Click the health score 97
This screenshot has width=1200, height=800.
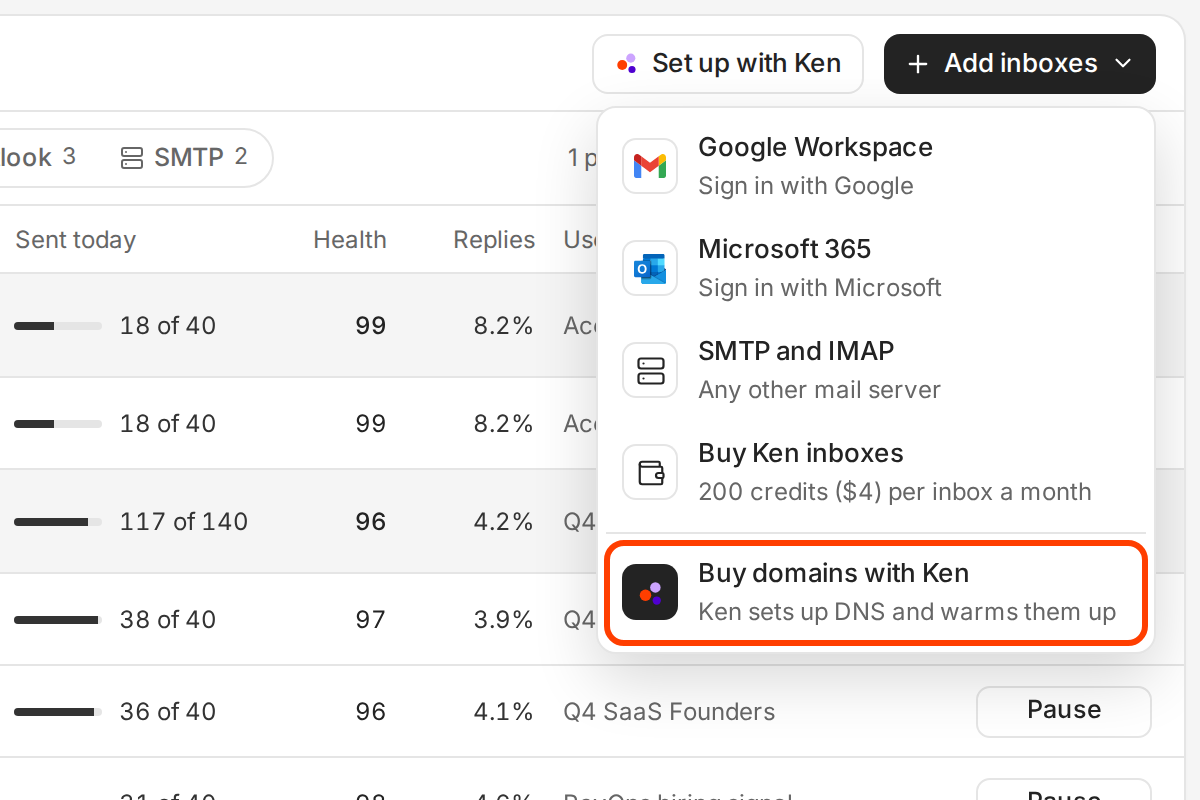371,620
